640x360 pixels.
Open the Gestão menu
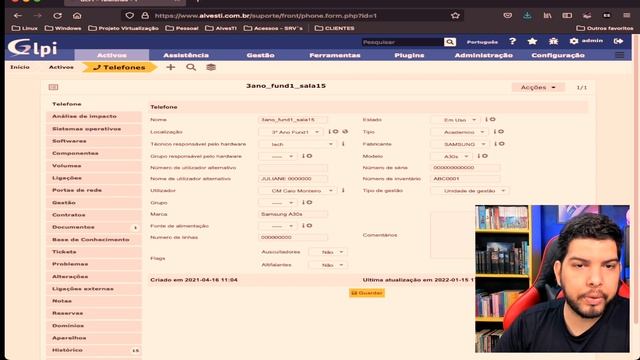coord(260,55)
